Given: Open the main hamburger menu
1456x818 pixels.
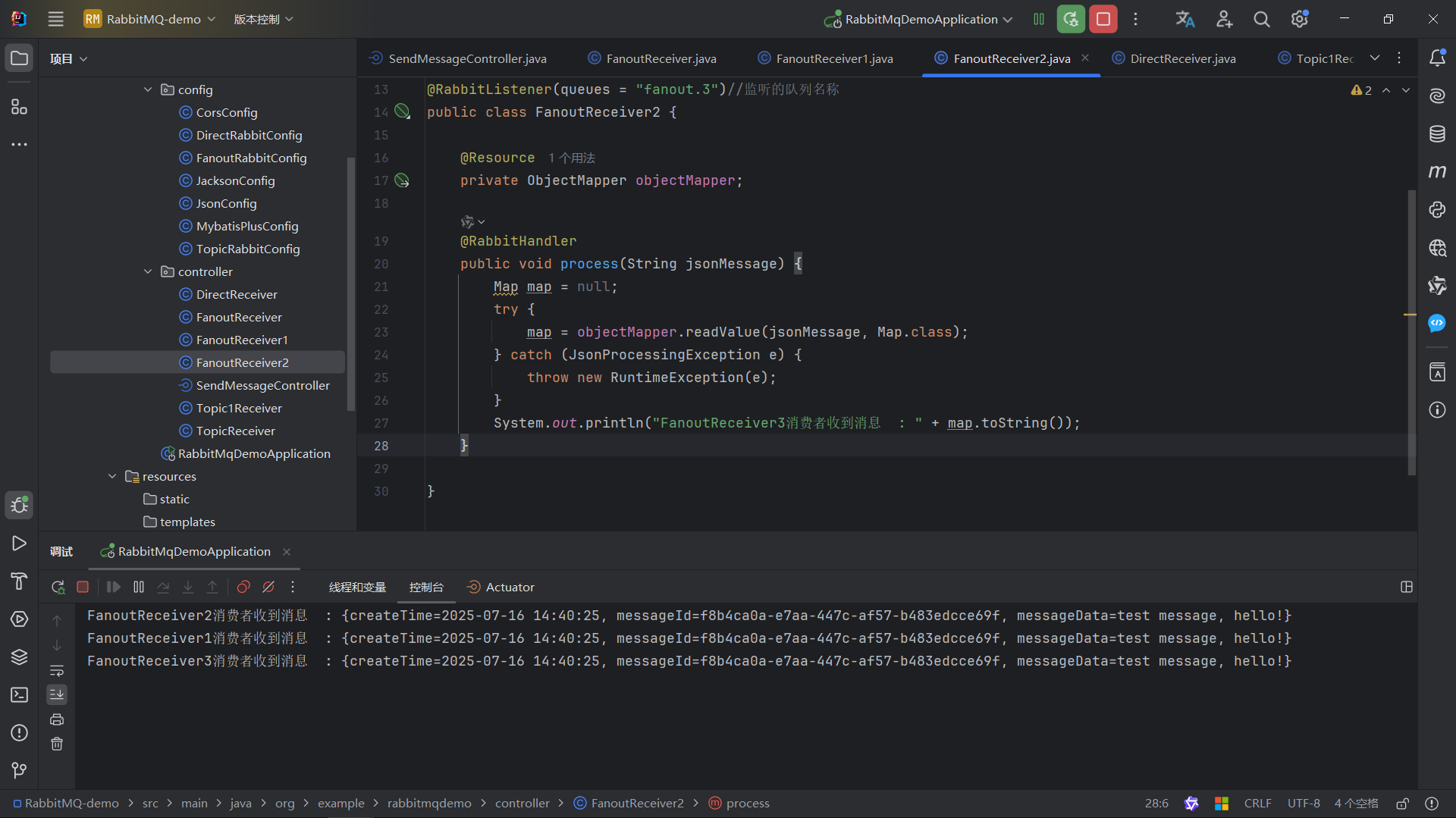Looking at the screenshot, I should [55, 19].
